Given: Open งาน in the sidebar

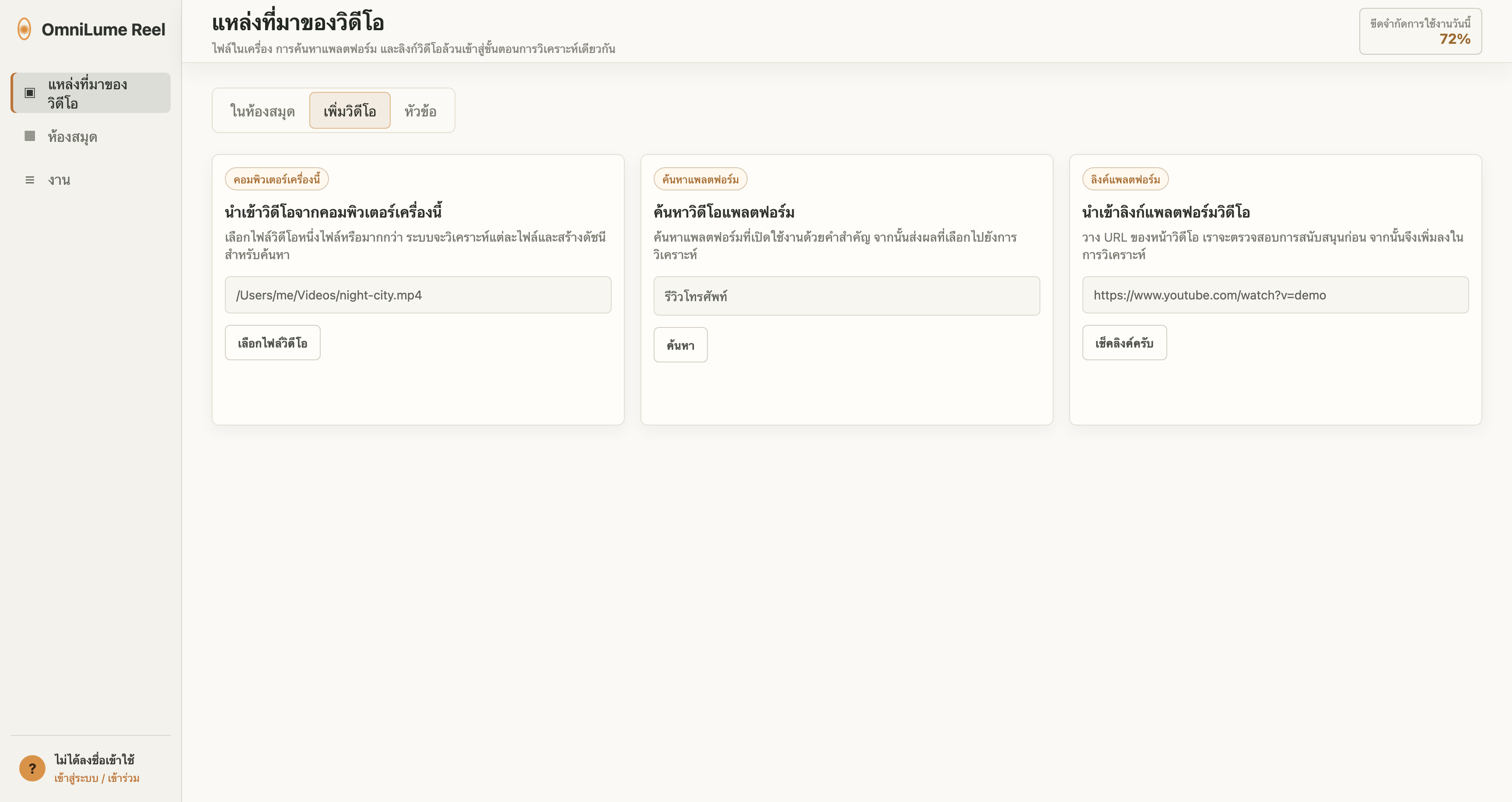Looking at the screenshot, I should click(91, 179).
